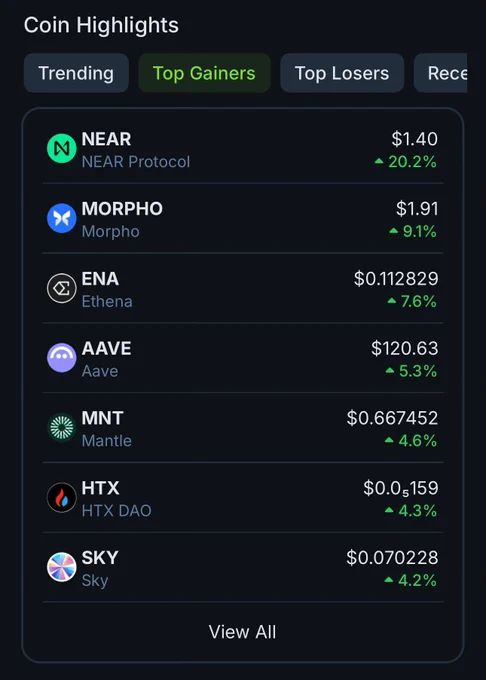Screen dimensions: 486x680
Task: Click the Morpho butterfly logo
Action: 62,218
